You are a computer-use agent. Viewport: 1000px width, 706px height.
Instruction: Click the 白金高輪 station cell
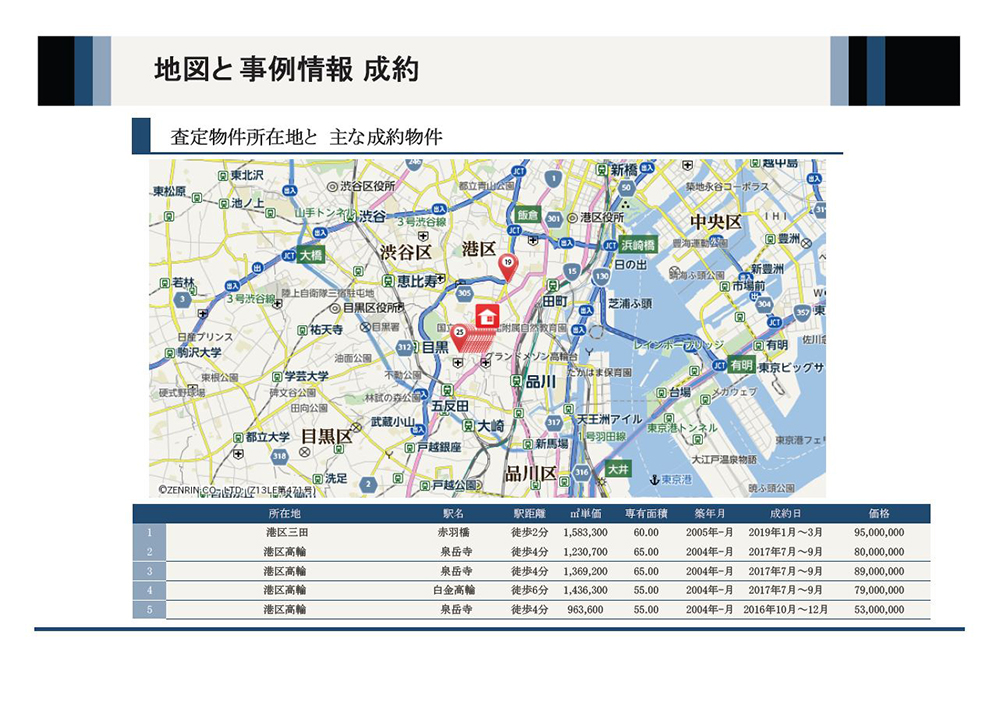(x=454, y=591)
